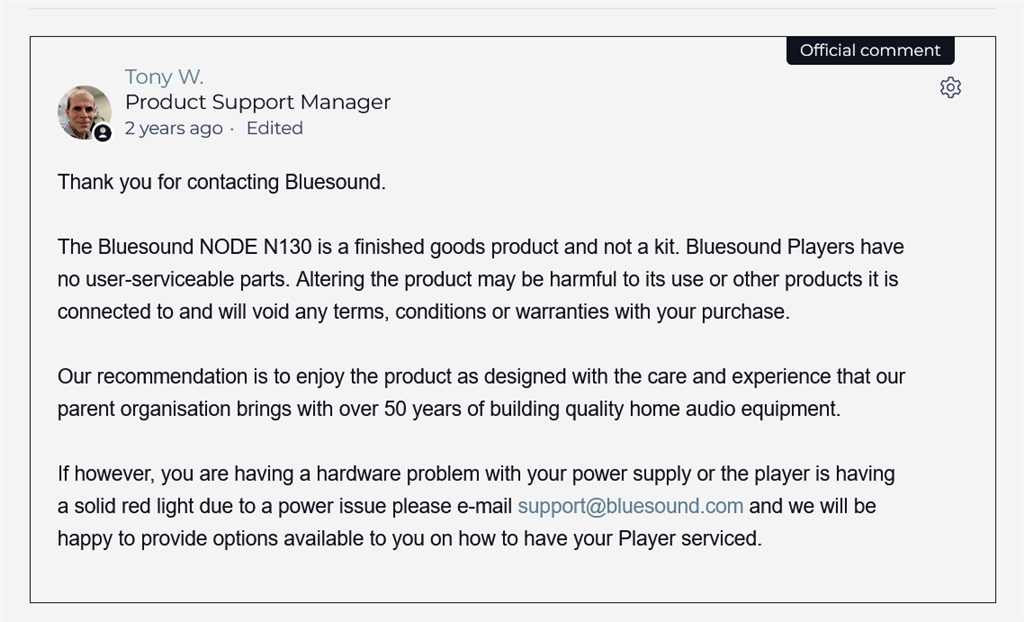The height and width of the screenshot is (622, 1024).
Task: Click Tony W.'s profile photo
Action: (82, 109)
